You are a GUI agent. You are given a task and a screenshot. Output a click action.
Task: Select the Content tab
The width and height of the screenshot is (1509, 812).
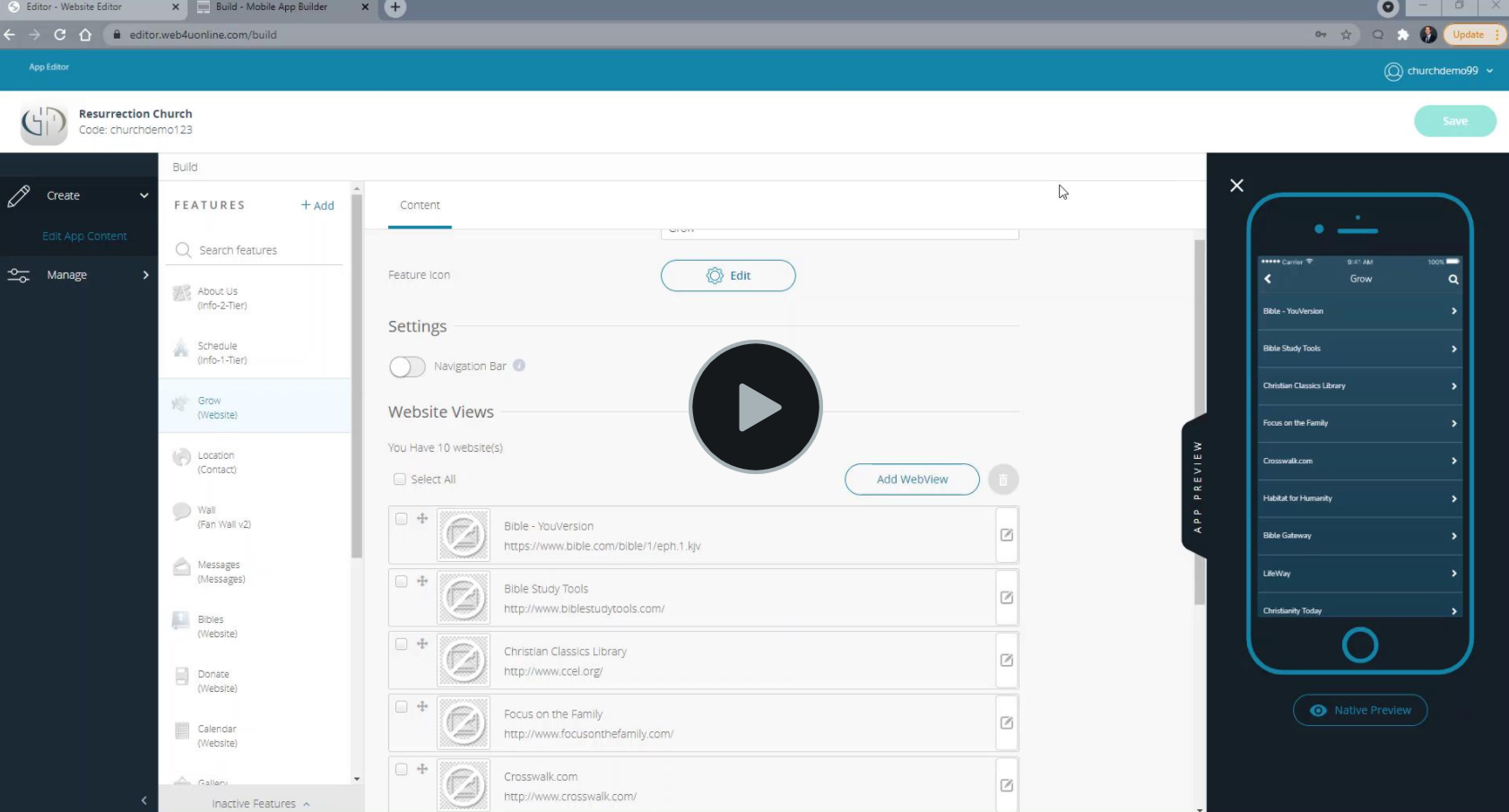(x=420, y=205)
